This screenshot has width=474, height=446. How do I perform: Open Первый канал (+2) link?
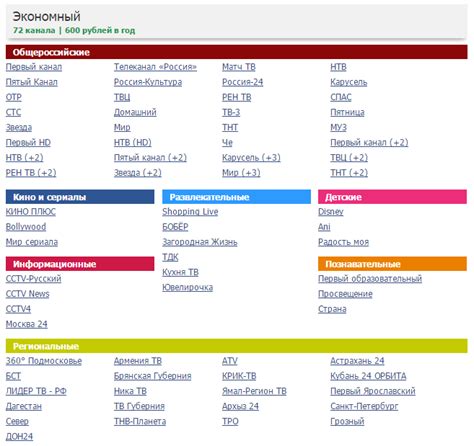click(369, 143)
